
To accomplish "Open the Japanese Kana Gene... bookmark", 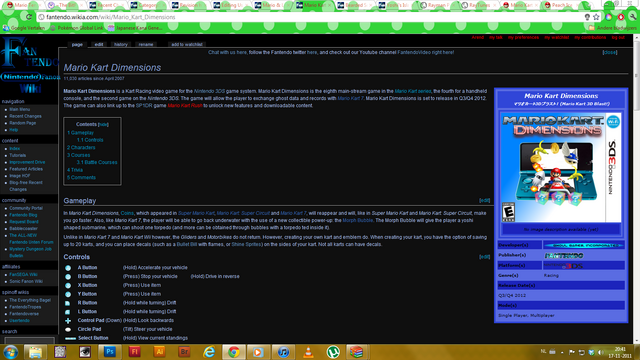I will click(x=135, y=28).
